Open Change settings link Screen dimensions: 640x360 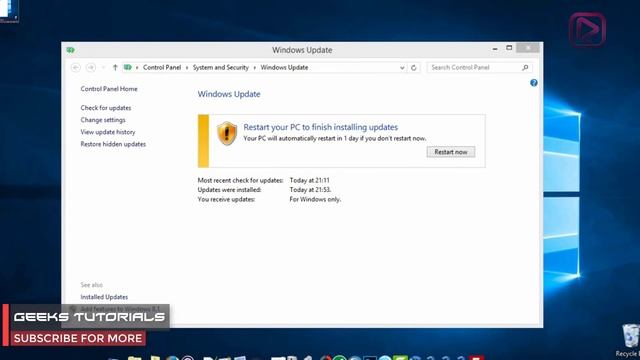tap(103, 120)
